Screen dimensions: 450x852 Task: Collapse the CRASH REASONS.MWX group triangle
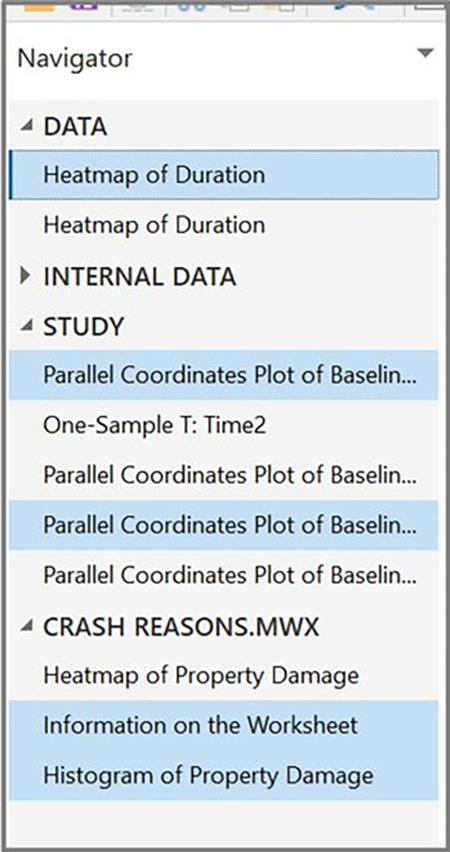coord(25,626)
